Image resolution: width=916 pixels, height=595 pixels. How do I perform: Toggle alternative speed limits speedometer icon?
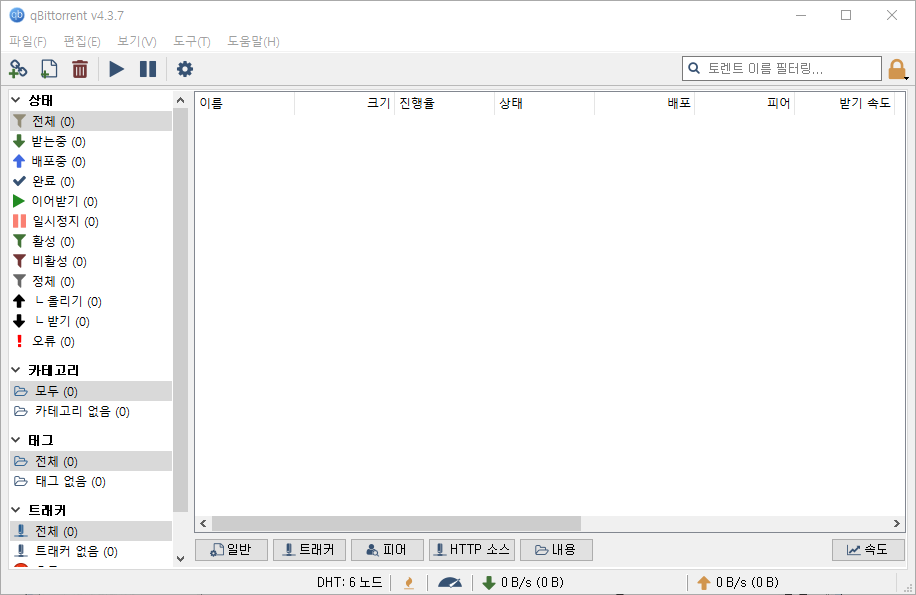tap(450, 582)
